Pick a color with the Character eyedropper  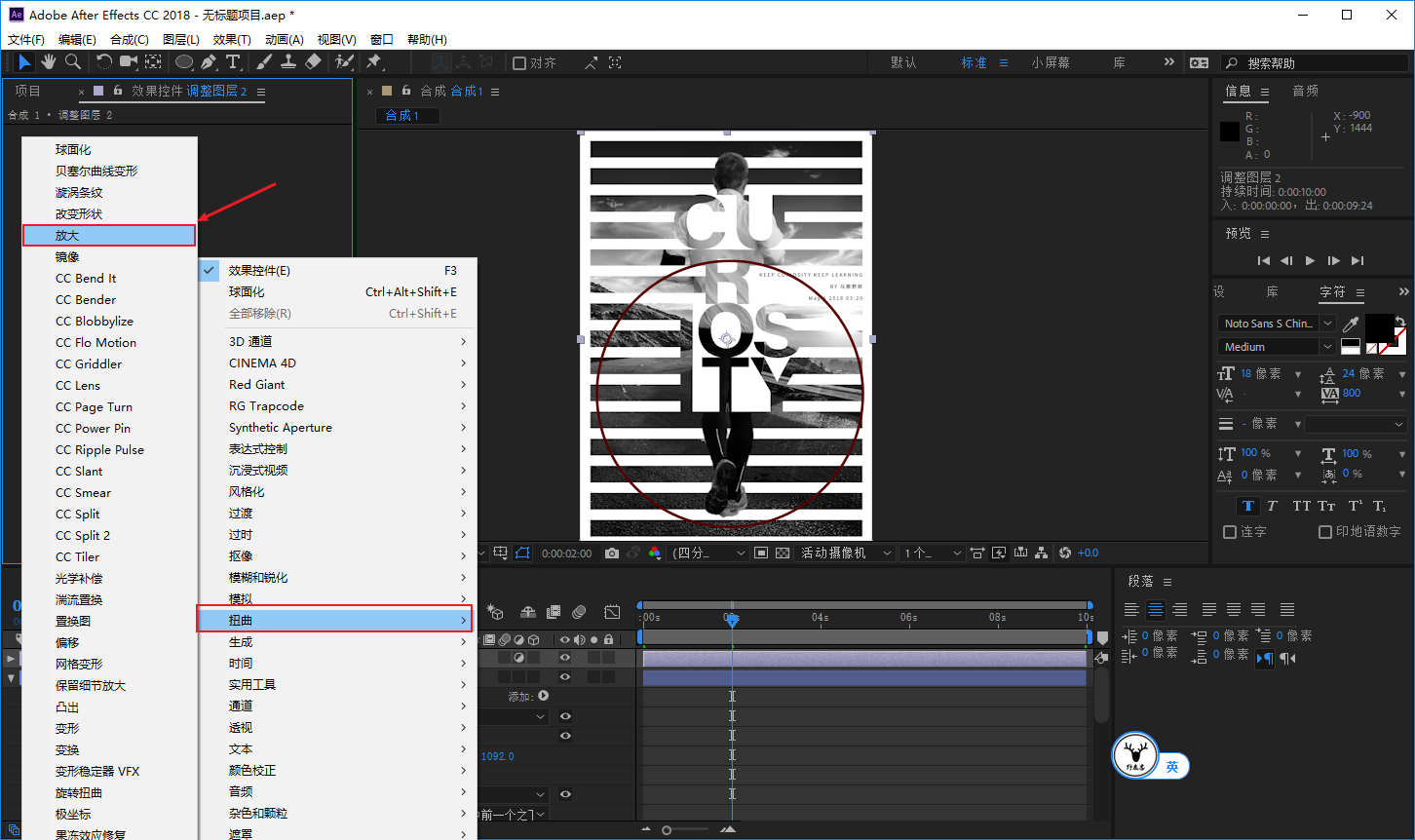(1351, 324)
